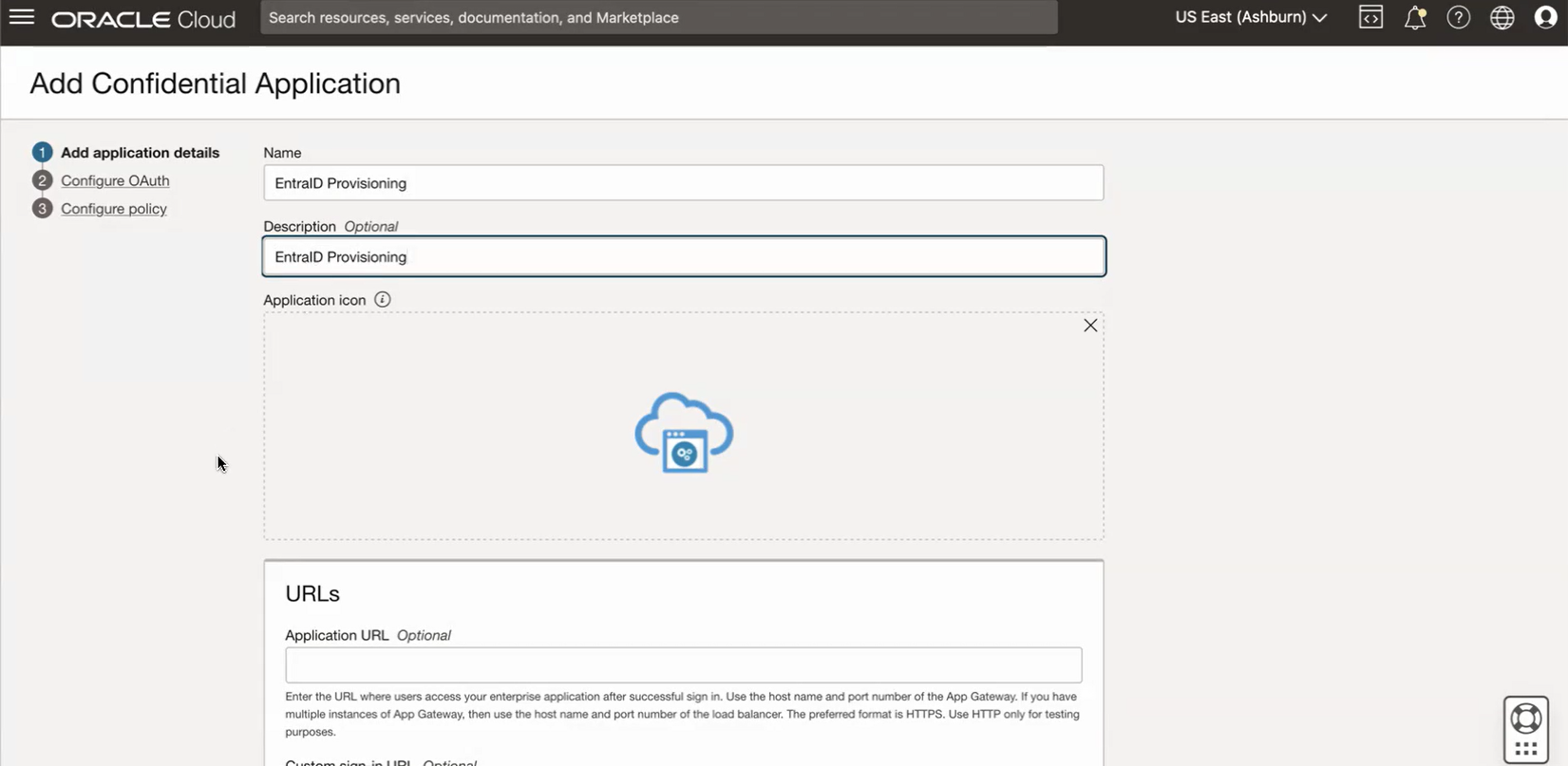1568x766 pixels.
Task: Focus the top search resources field
Action: pyautogui.click(x=659, y=17)
